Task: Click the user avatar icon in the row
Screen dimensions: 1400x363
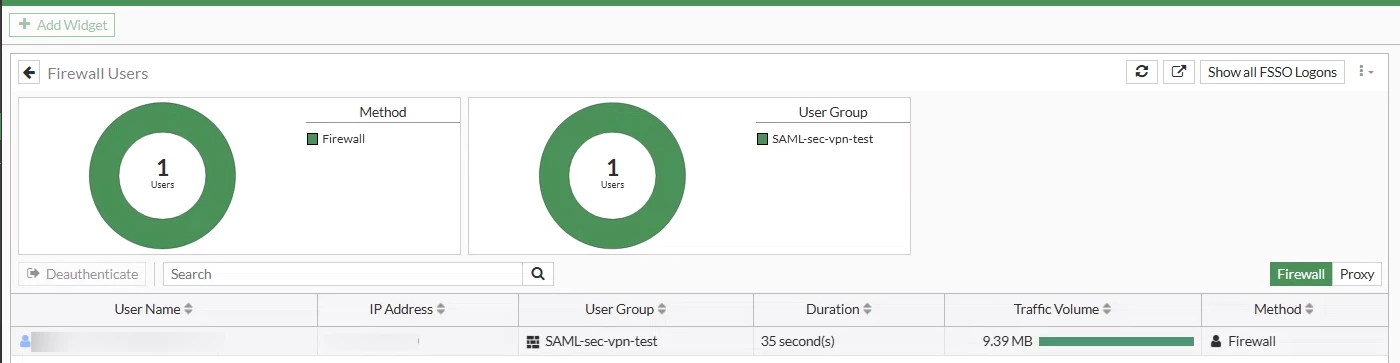Action: tap(26, 342)
